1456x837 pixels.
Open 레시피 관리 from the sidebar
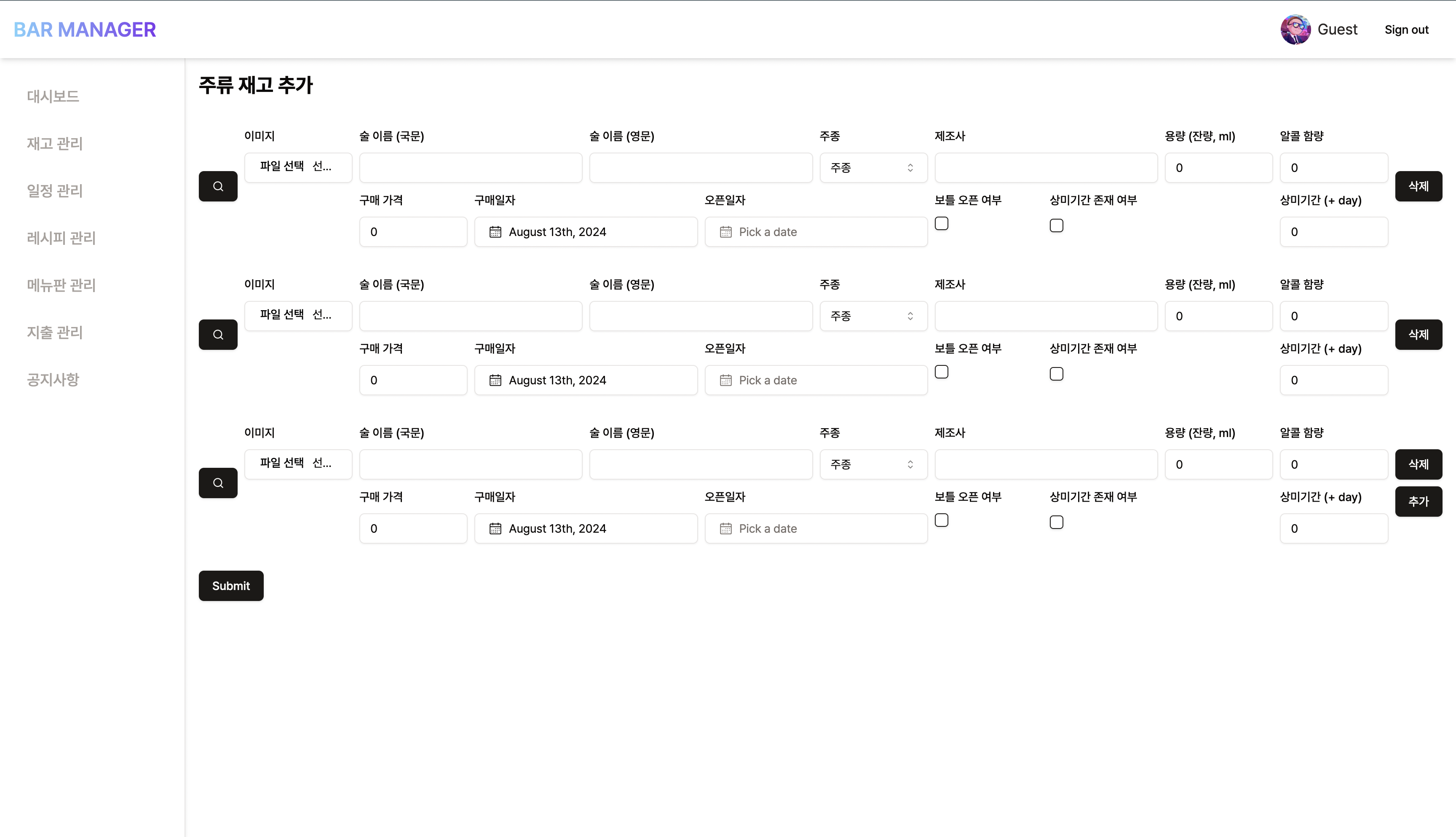coord(61,237)
